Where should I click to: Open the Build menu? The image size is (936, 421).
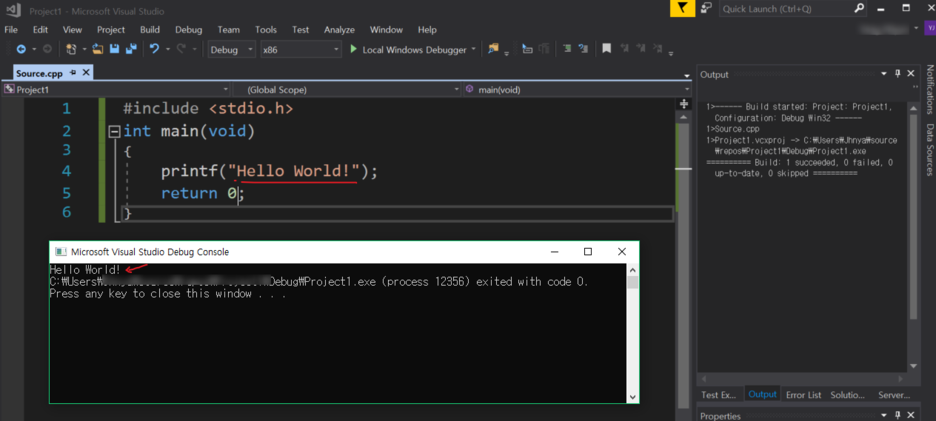(150, 29)
